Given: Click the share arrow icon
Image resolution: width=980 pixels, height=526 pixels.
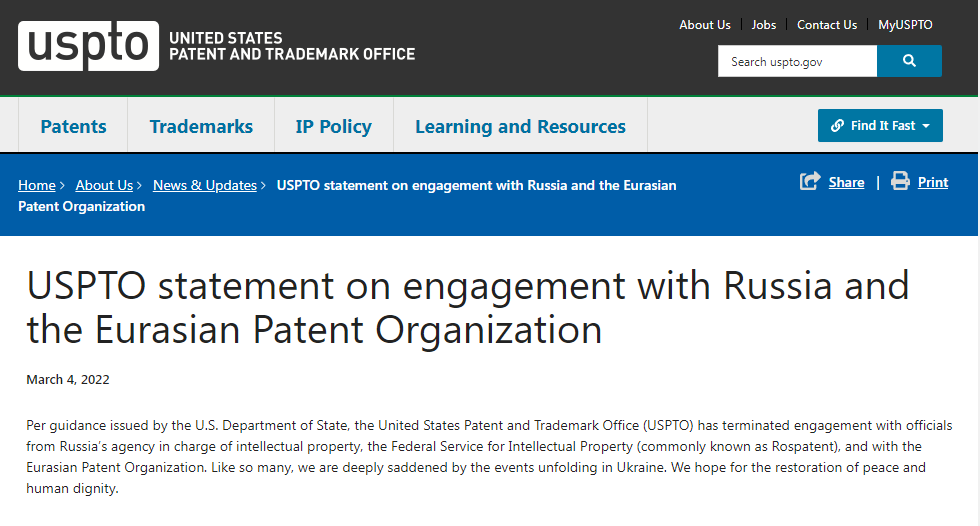Looking at the screenshot, I should 810,181.
